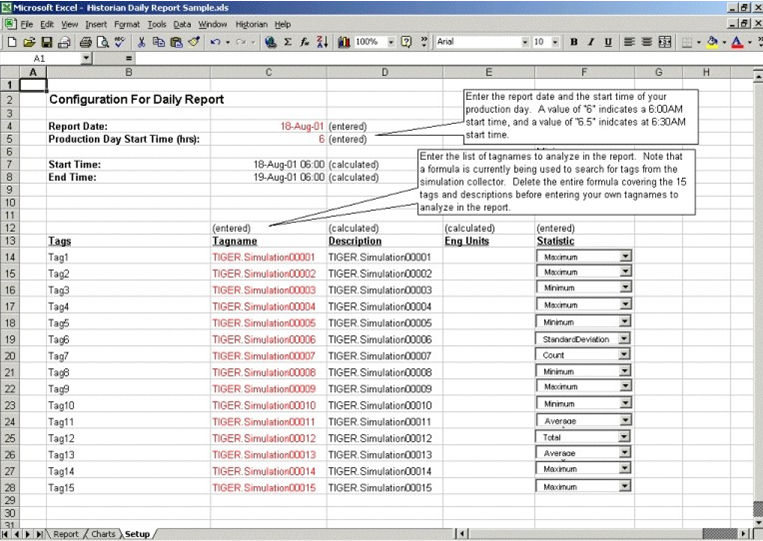Viewport: 763px width, 541px height.
Task: Click the vertical scrollbar up arrow
Action: point(758,76)
